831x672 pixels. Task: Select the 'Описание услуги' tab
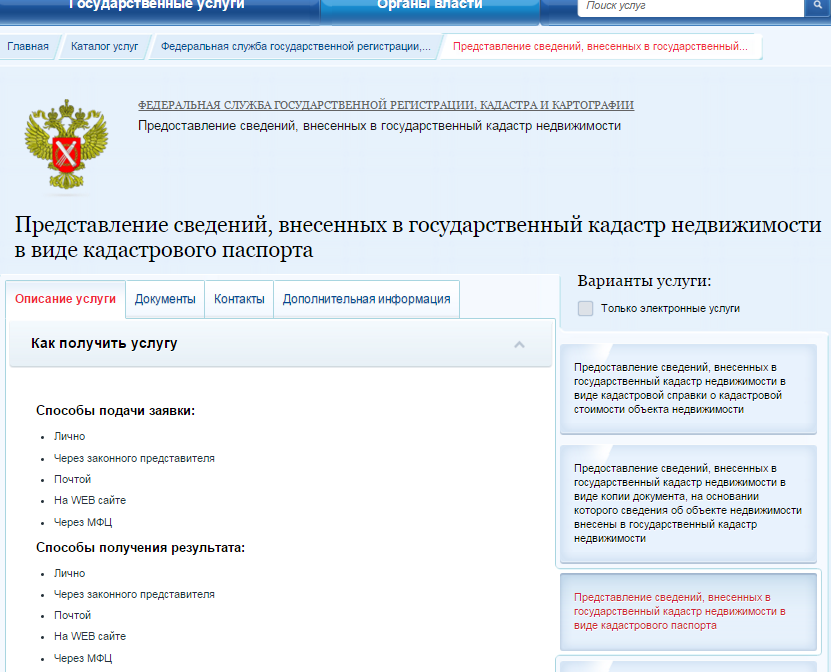[x=66, y=299]
